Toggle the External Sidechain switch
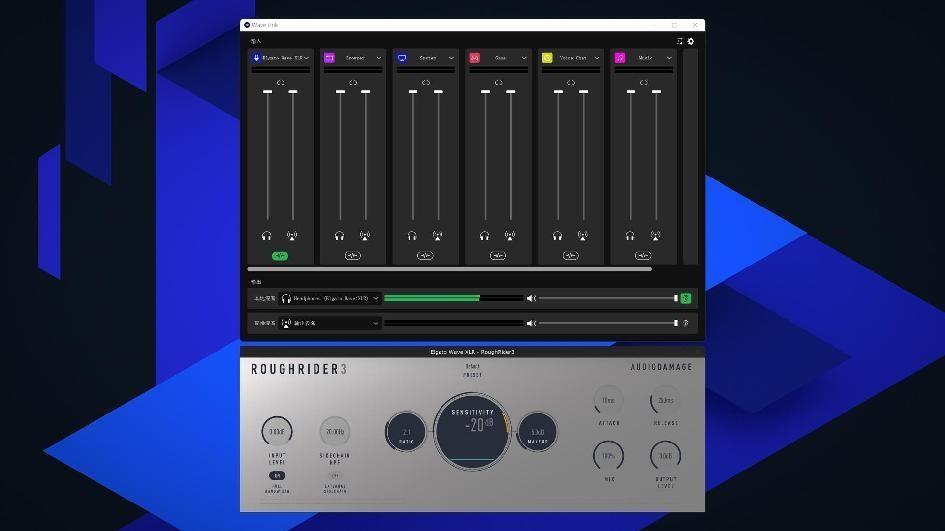The image size is (945, 531). [335, 476]
